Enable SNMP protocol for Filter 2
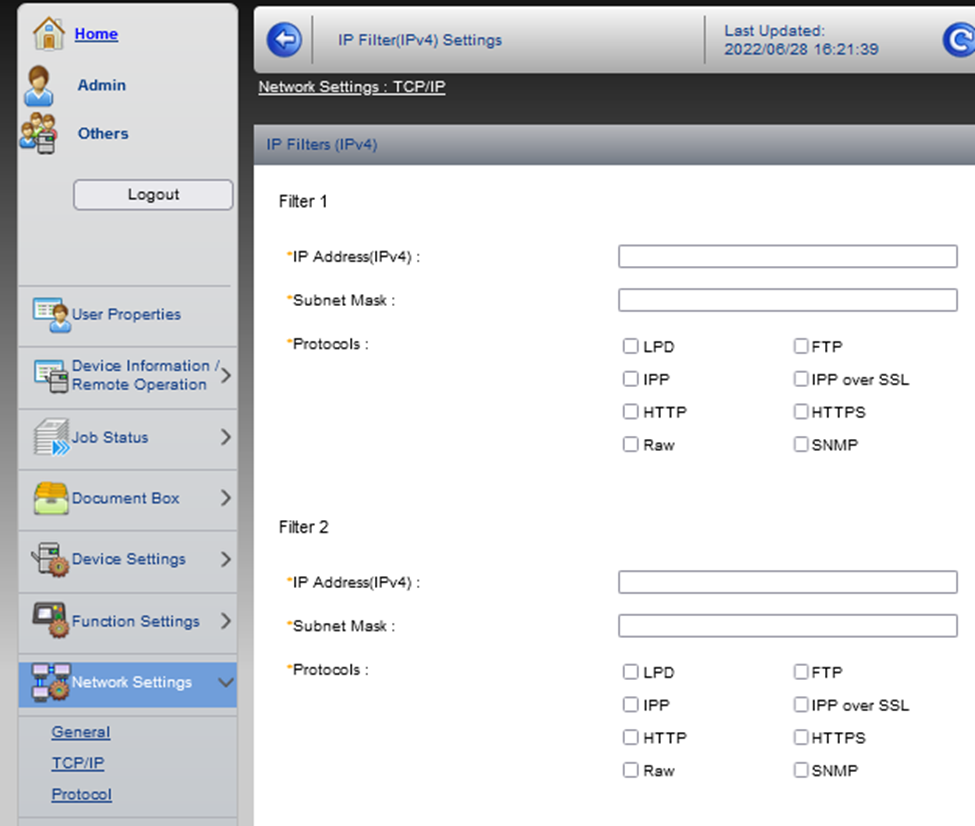975x826 pixels. click(801, 770)
